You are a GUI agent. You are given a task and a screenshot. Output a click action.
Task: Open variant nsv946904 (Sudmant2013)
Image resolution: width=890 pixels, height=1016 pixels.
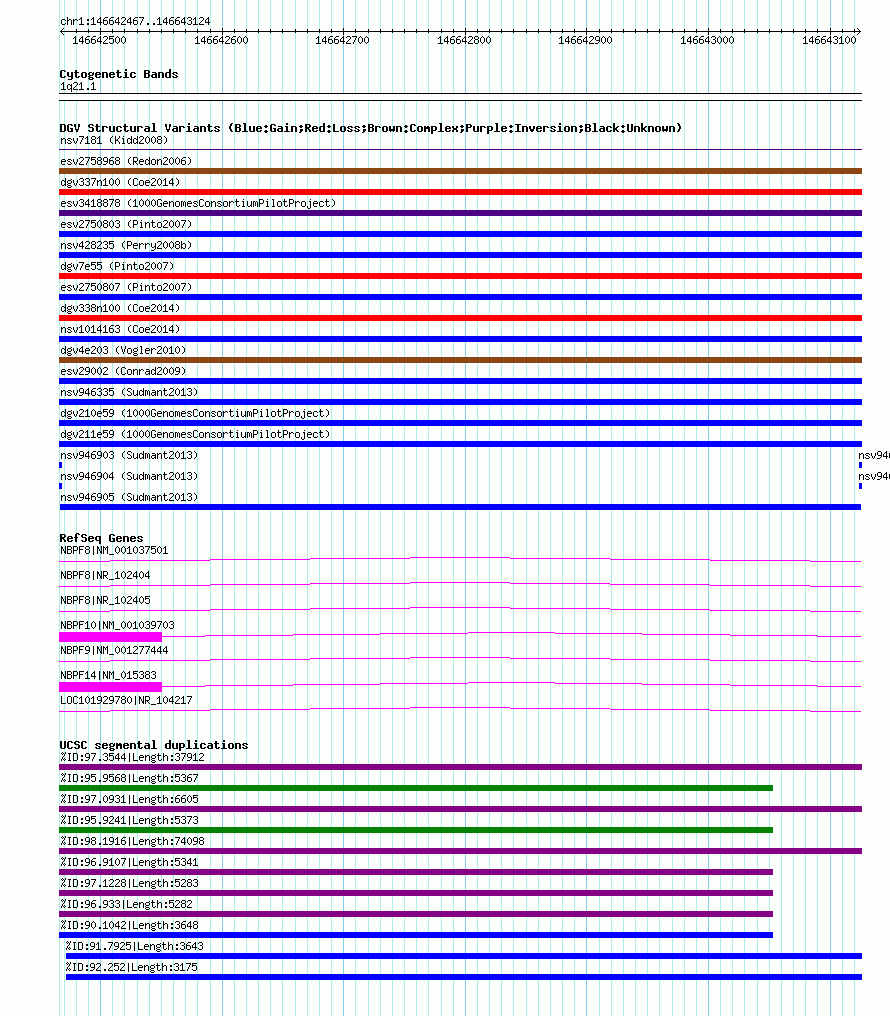point(129,476)
